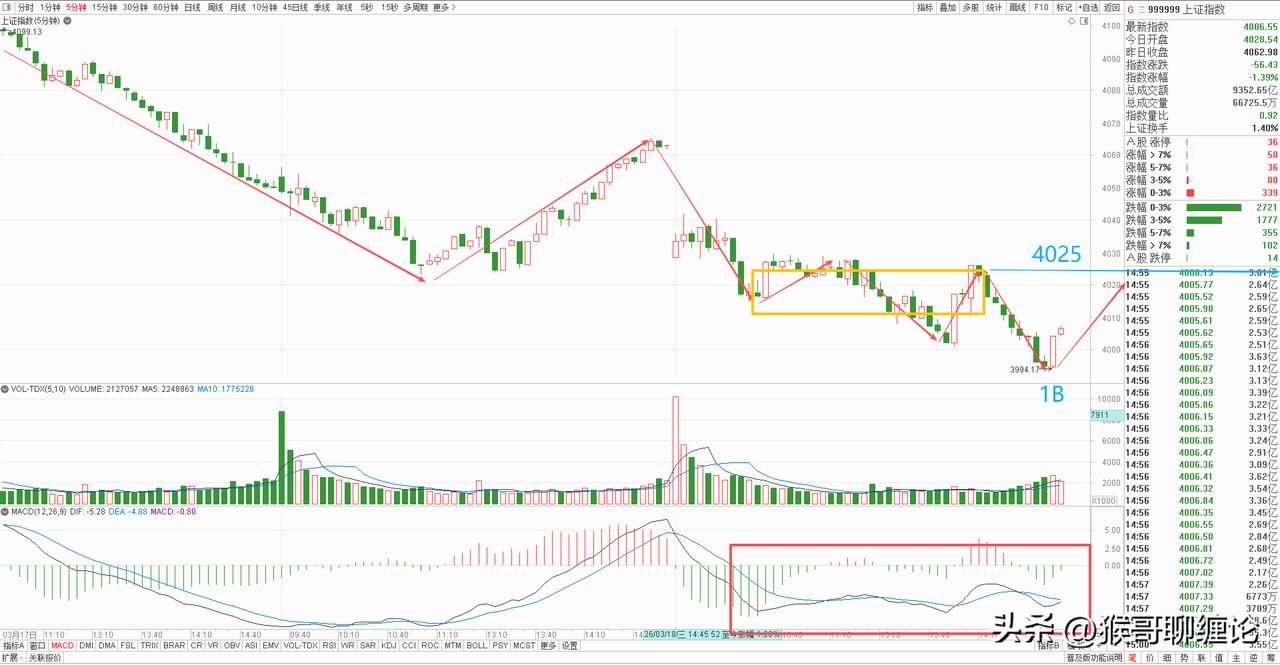Click the 价 icon at bottom right
Viewport: 1280px width, 665px height.
(x=1149, y=658)
